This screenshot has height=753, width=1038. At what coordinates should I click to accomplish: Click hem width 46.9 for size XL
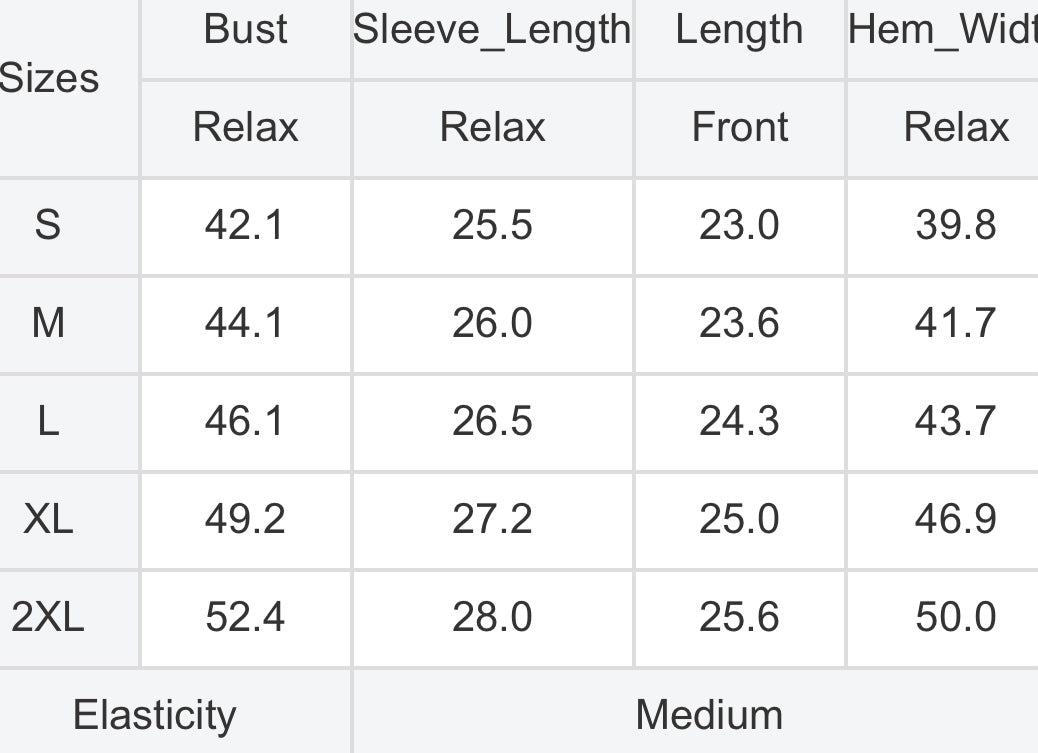955,519
